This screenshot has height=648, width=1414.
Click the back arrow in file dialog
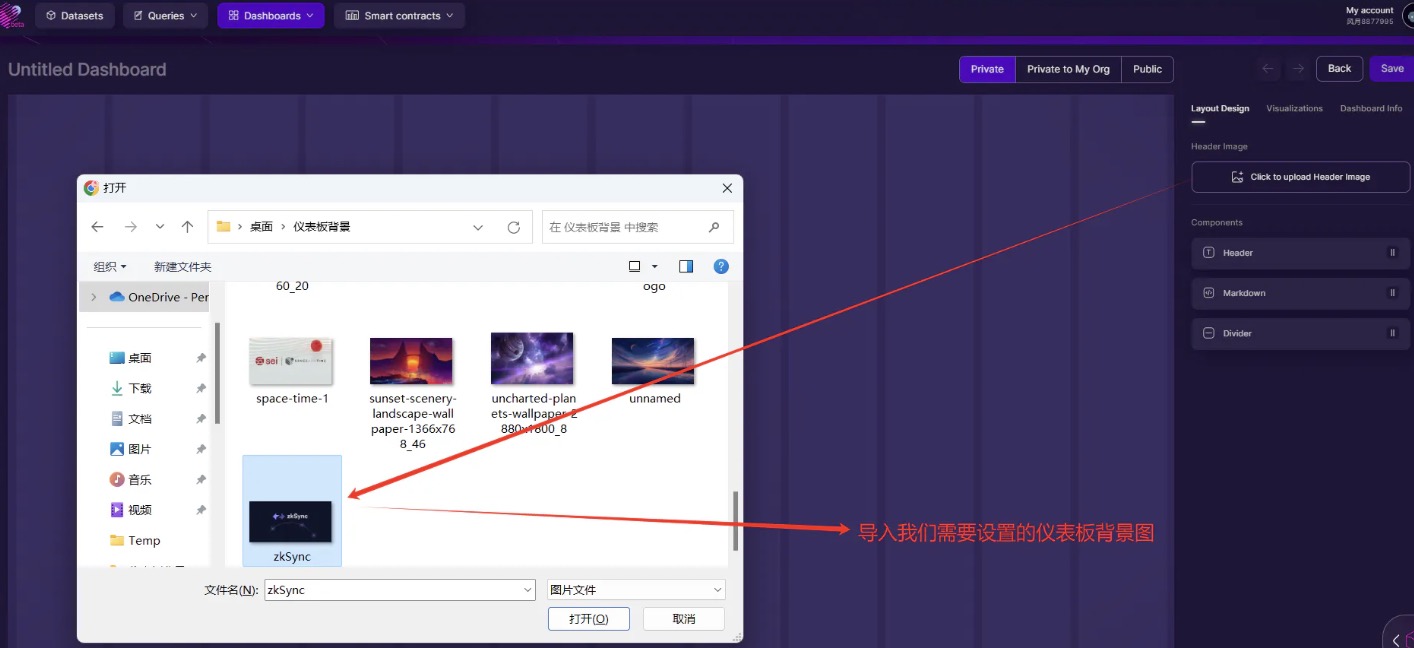(97, 227)
